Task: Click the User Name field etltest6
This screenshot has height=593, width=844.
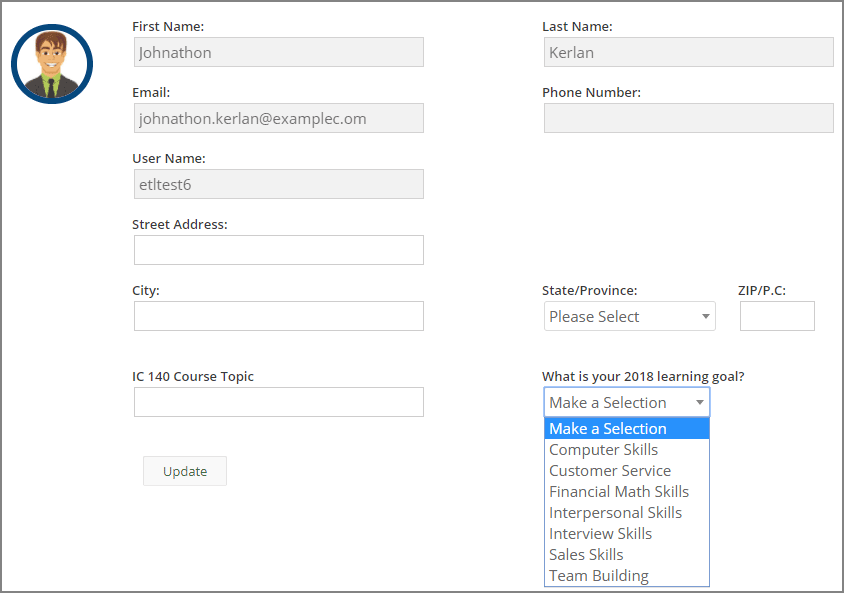Action: click(279, 184)
